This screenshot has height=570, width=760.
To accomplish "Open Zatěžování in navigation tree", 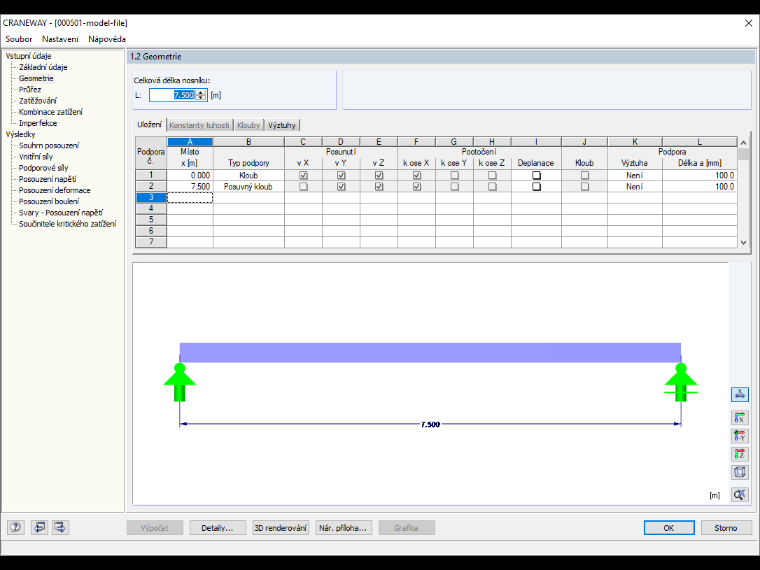I will point(38,100).
